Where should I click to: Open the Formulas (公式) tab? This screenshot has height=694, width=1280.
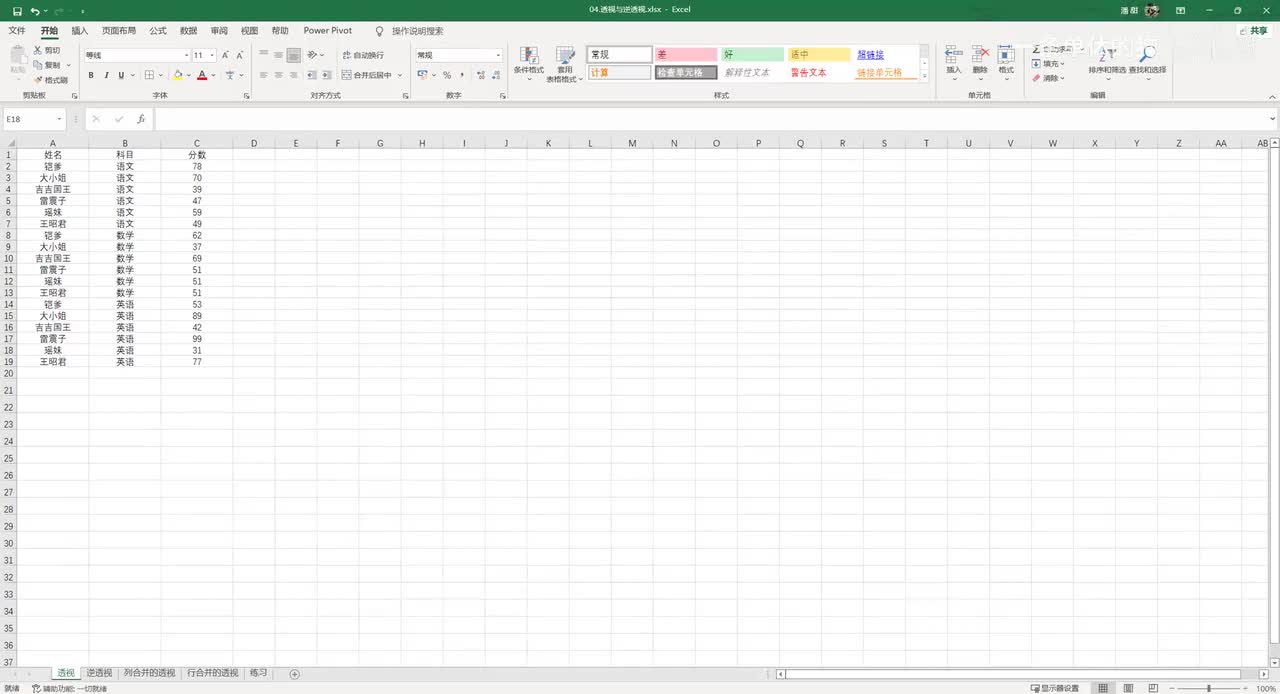point(158,31)
